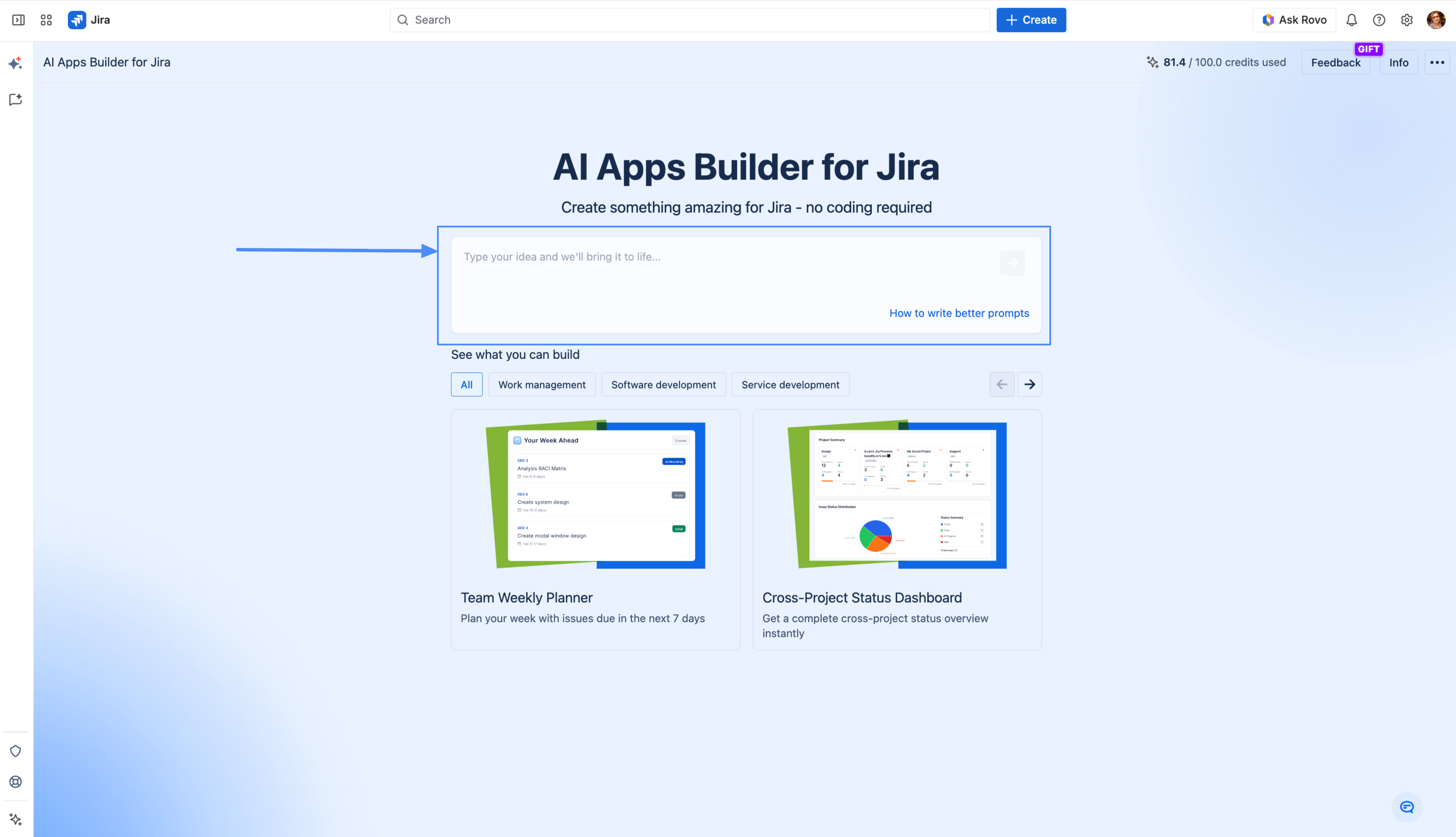Image resolution: width=1456 pixels, height=837 pixels.
Task: Select the Software development filter tab
Action: (x=663, y=385)
